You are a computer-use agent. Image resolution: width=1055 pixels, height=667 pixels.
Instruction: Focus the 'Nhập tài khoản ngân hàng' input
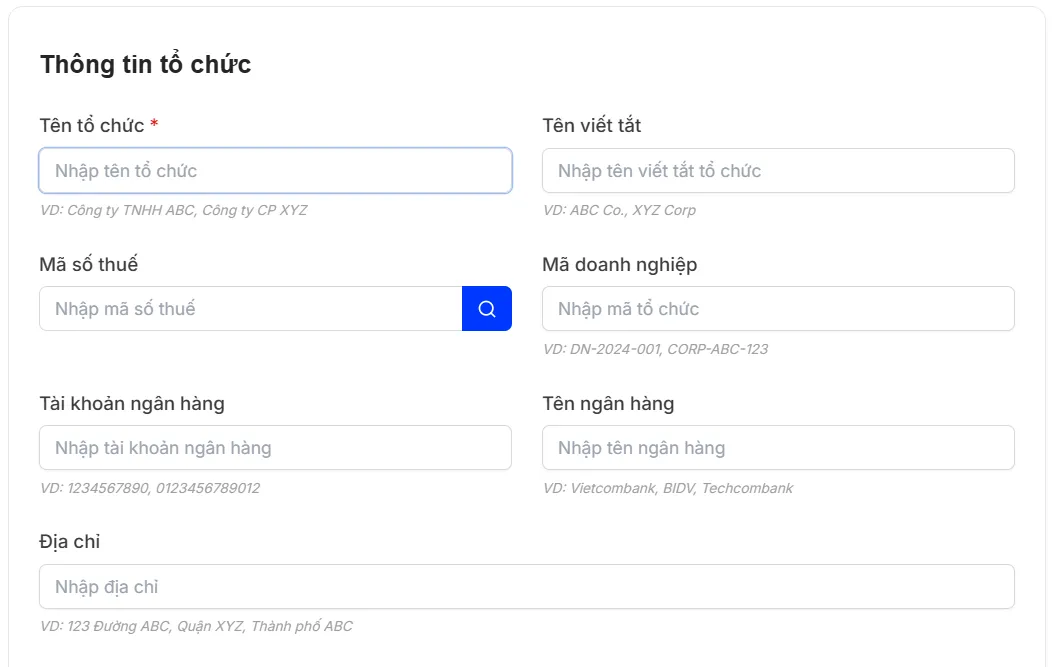pos(275,448)
